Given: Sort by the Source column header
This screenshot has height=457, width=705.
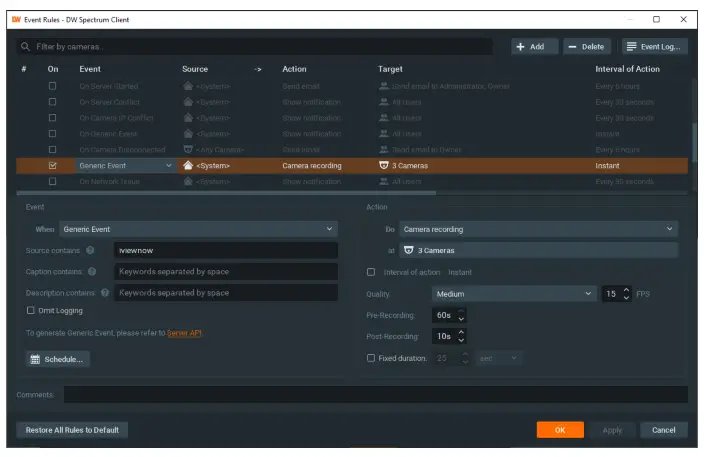Looking at the screenshot, I should (195, 69).
